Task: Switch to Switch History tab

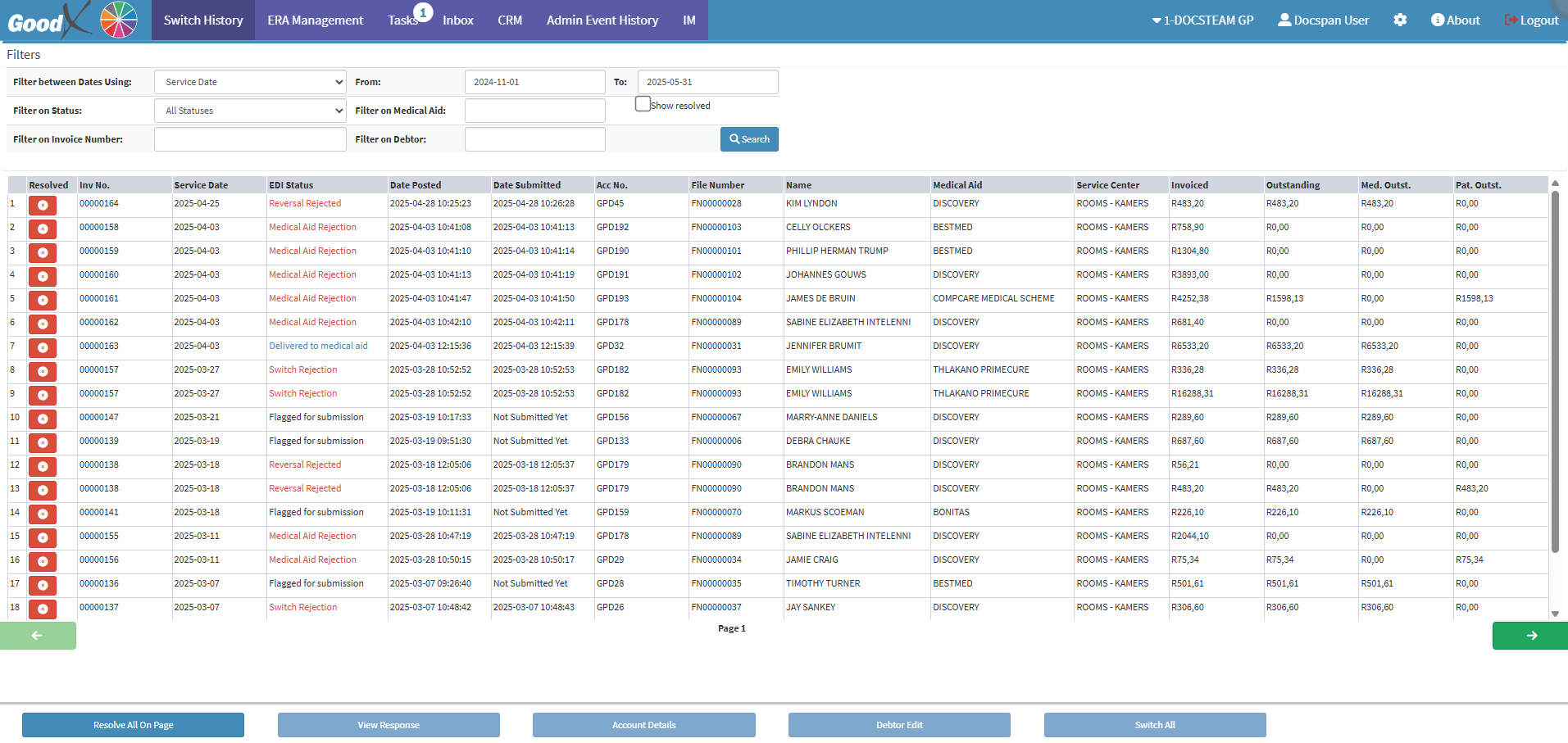Action: [x=203, y=20]
